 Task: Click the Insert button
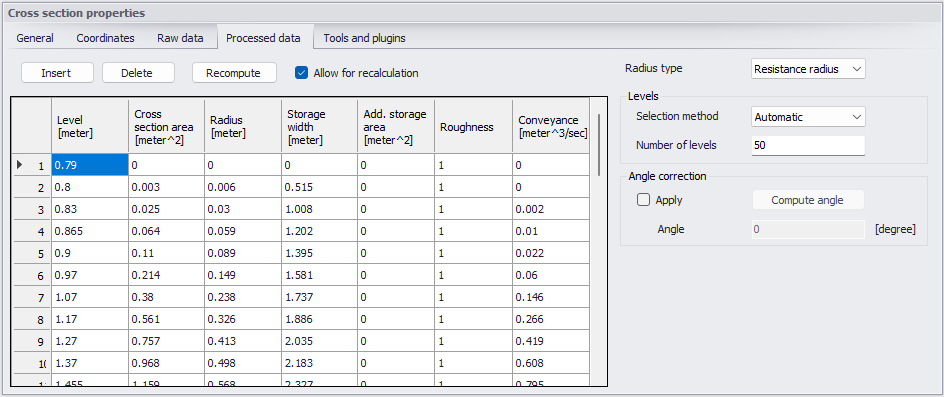(x=57, y=73)
